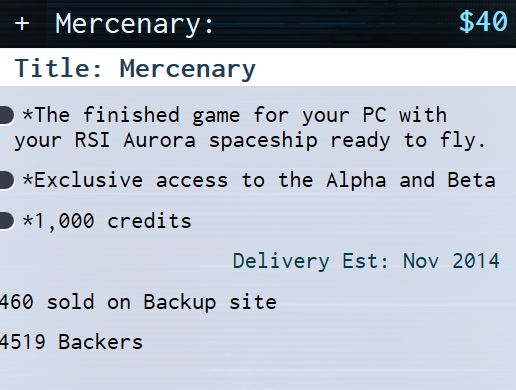The image size is (516, 390).
Task: Click the bullet beside finished game line
Action: (x=7, y=115)
